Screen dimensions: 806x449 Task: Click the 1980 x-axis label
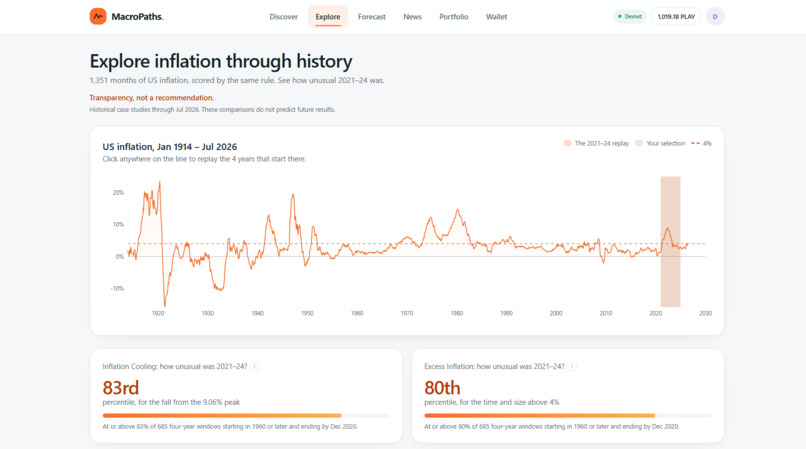[456, 313]
